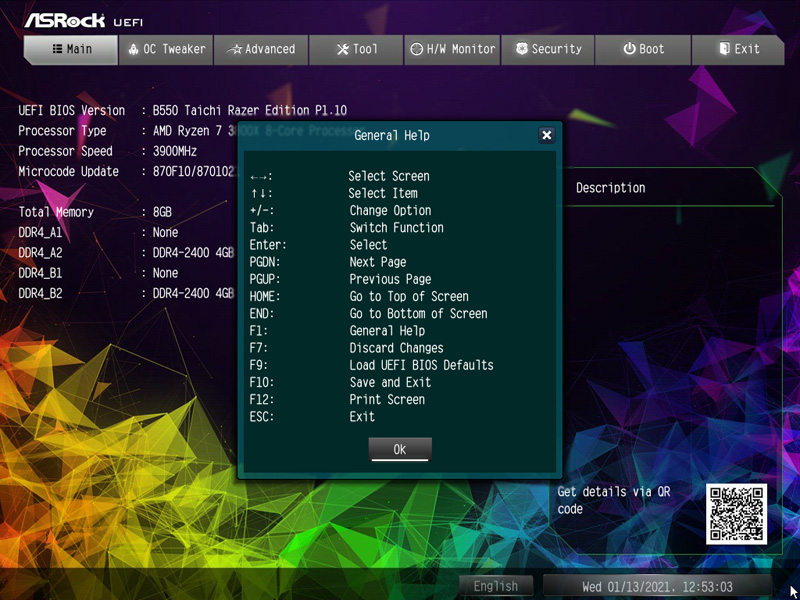This screenshot has width=800, height=600.
Task: Go to the Exit tab
Action: tap(738, 49)
